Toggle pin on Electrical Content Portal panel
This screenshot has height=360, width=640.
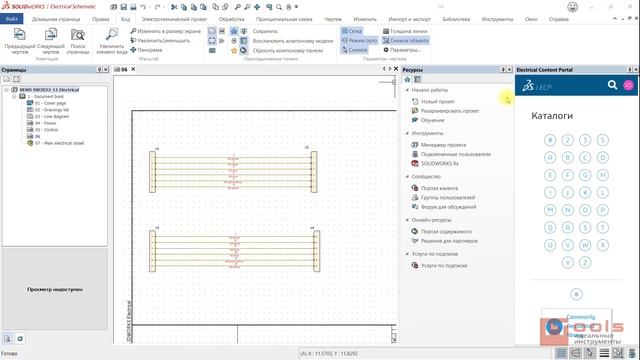pyautogui.click(x=629, y=70)
